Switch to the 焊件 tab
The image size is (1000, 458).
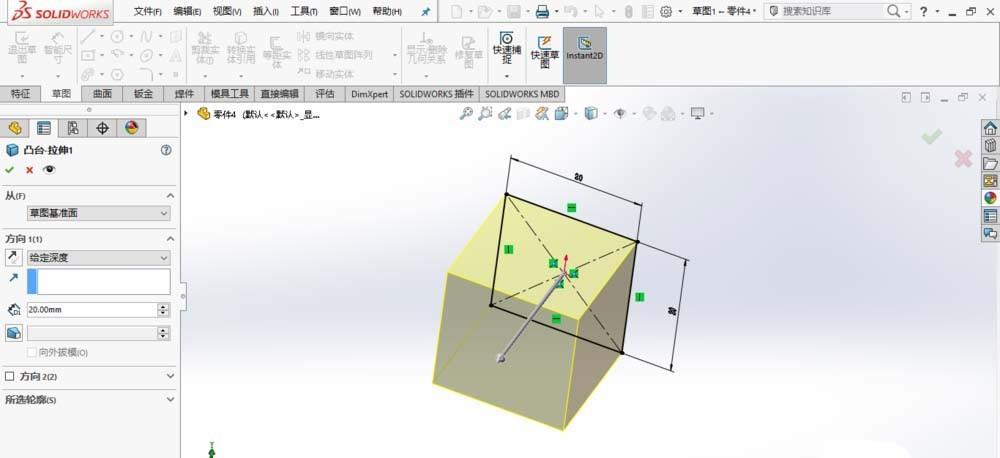click(184, 94)
